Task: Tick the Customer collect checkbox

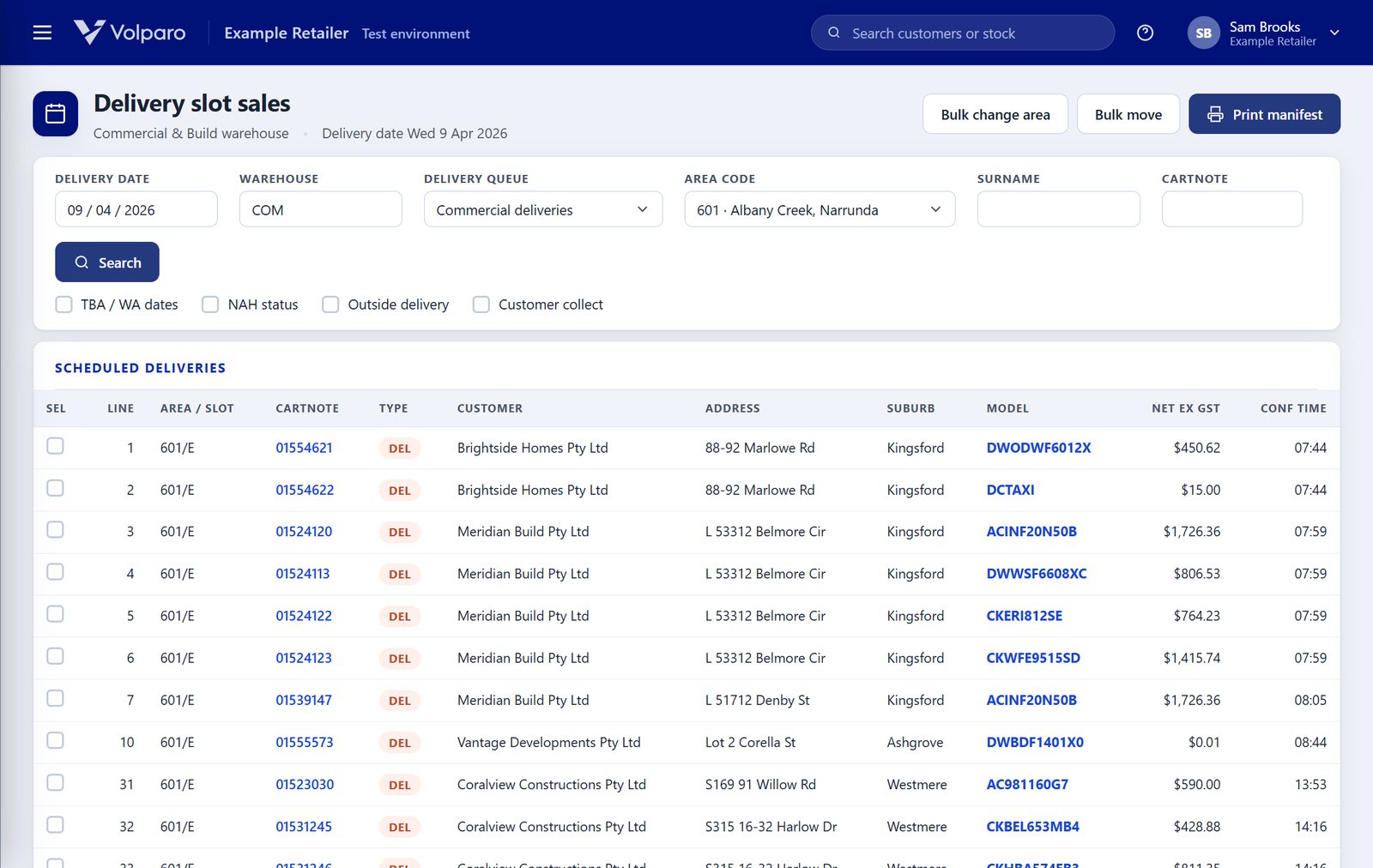Action: [481, 304]
